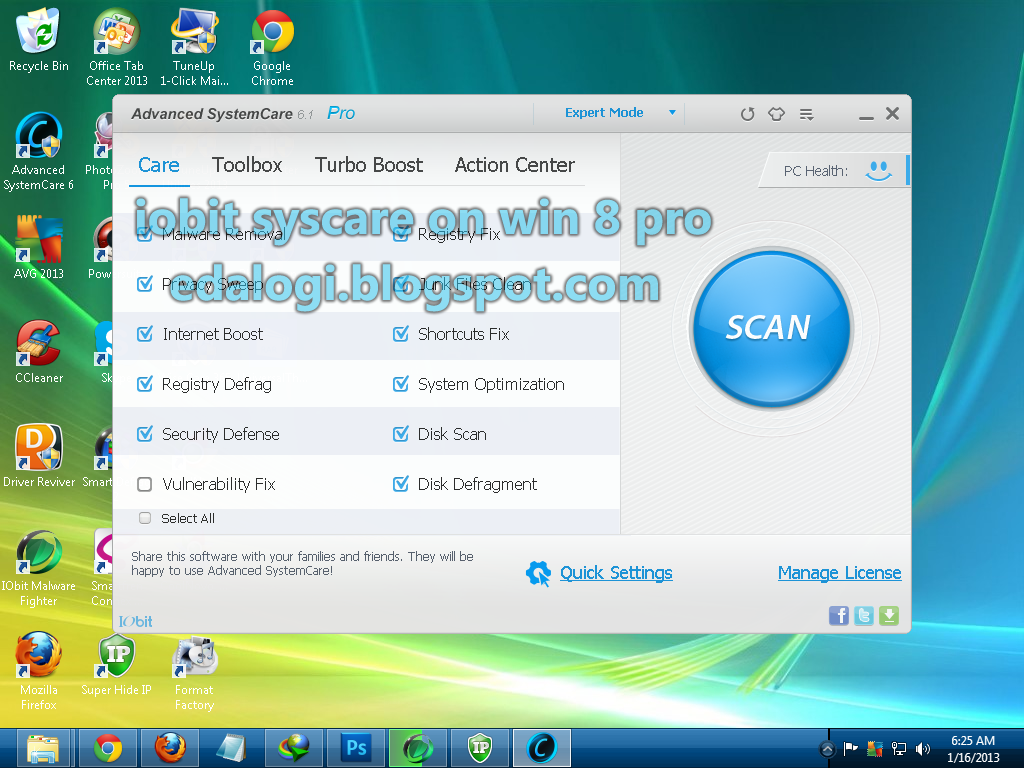Toggle the Security Defense checkbox
Screen dimensions: 1024x768
(145, 434)
